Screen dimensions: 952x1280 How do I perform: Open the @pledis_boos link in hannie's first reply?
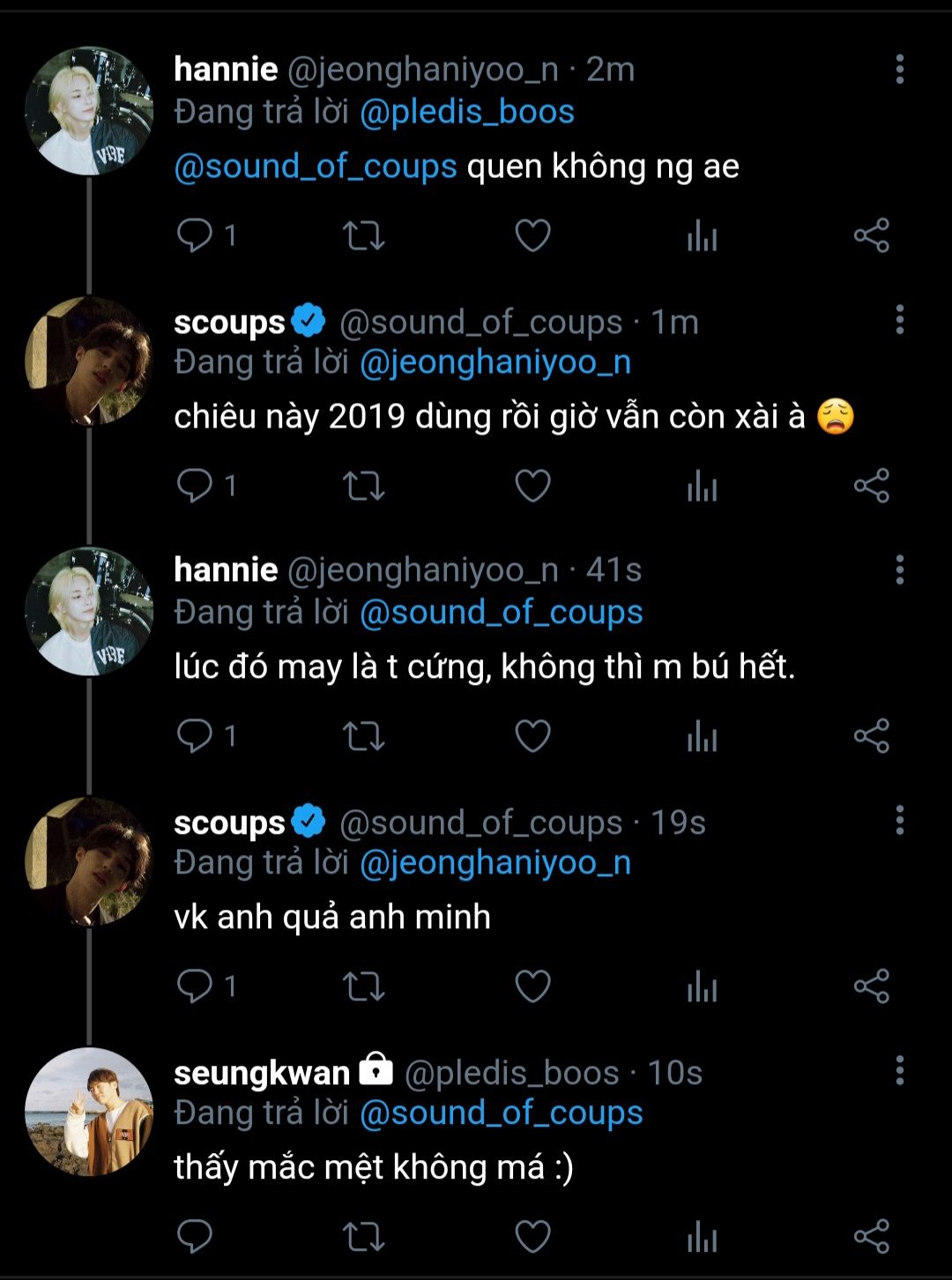(x=466, y=112)
